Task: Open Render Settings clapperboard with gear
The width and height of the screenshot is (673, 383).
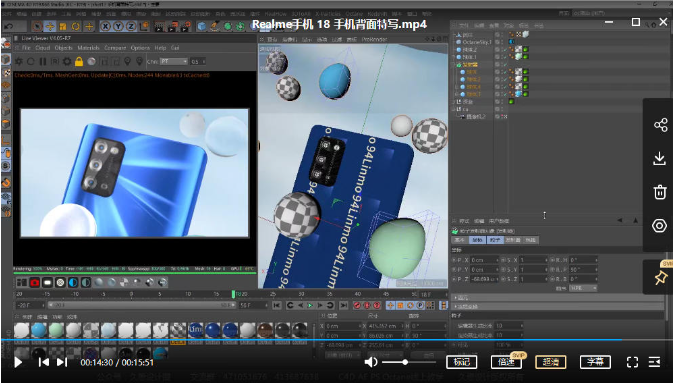Action: [x=185, y=27]
